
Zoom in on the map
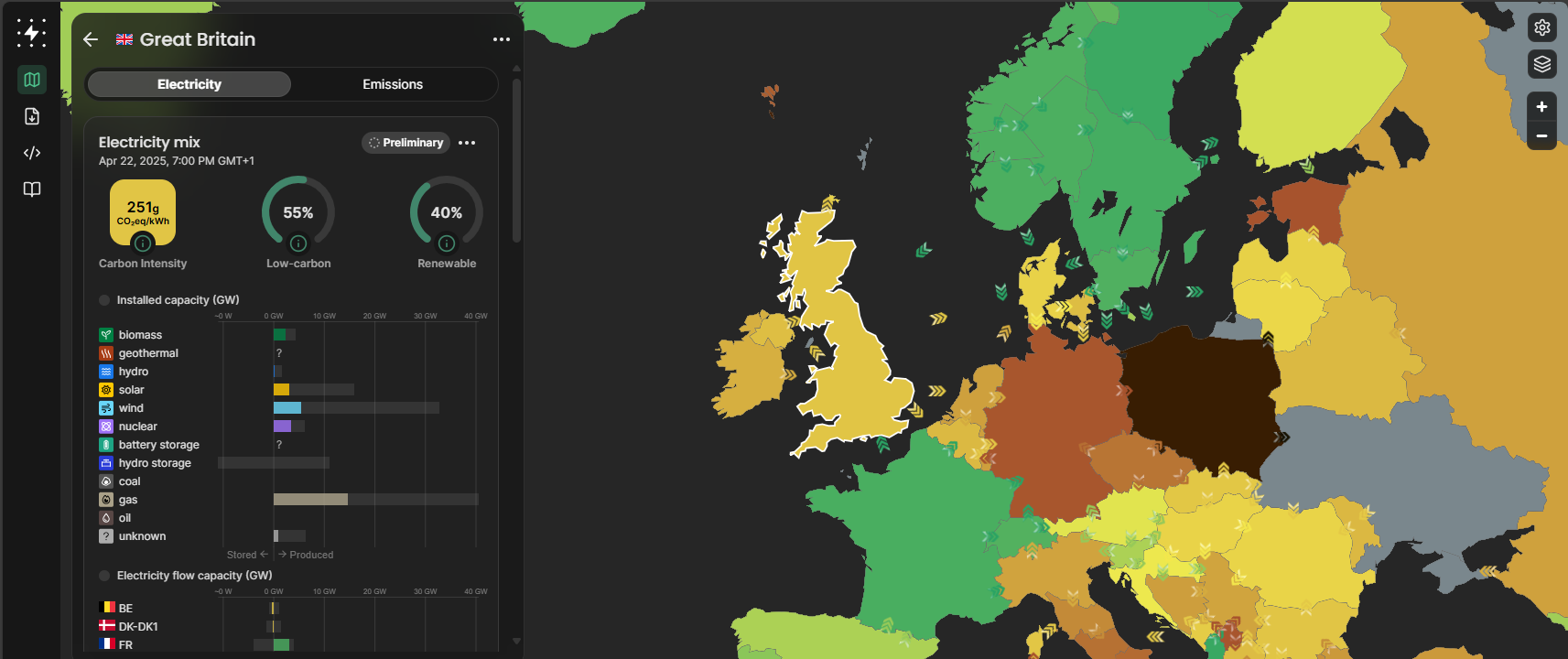(1541, 107)
